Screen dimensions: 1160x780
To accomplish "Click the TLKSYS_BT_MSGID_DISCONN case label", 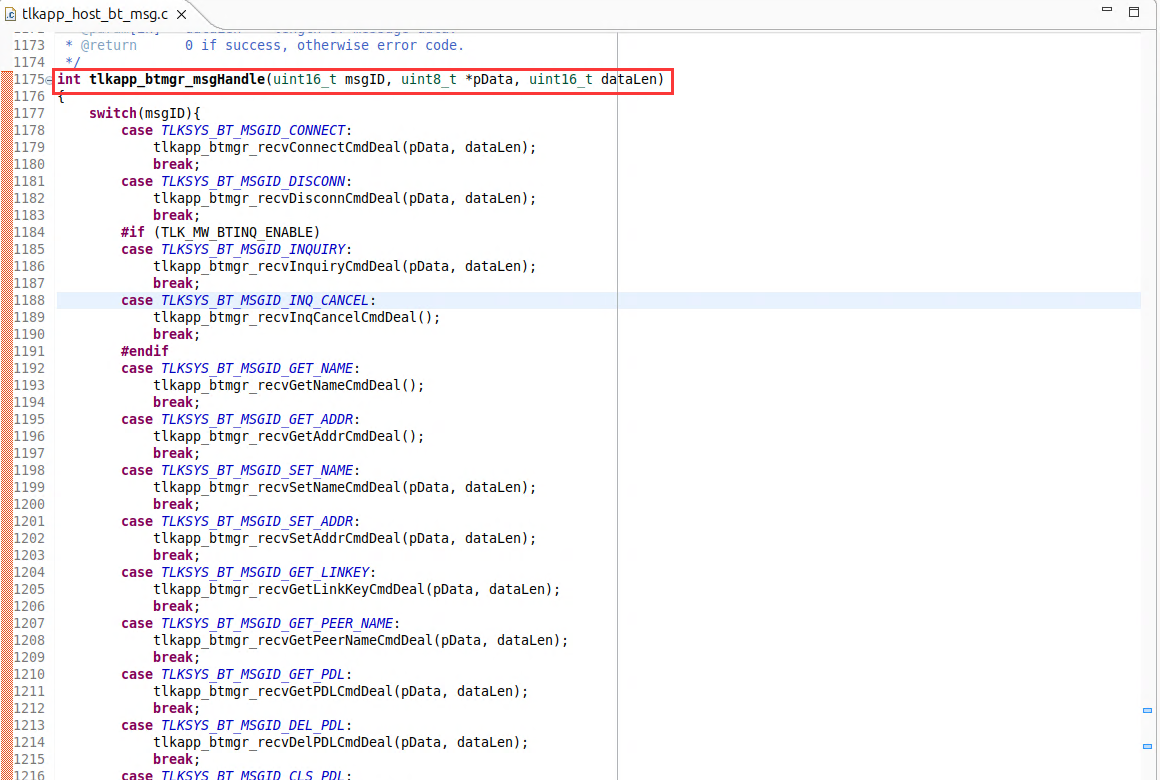I will [253, 181].
